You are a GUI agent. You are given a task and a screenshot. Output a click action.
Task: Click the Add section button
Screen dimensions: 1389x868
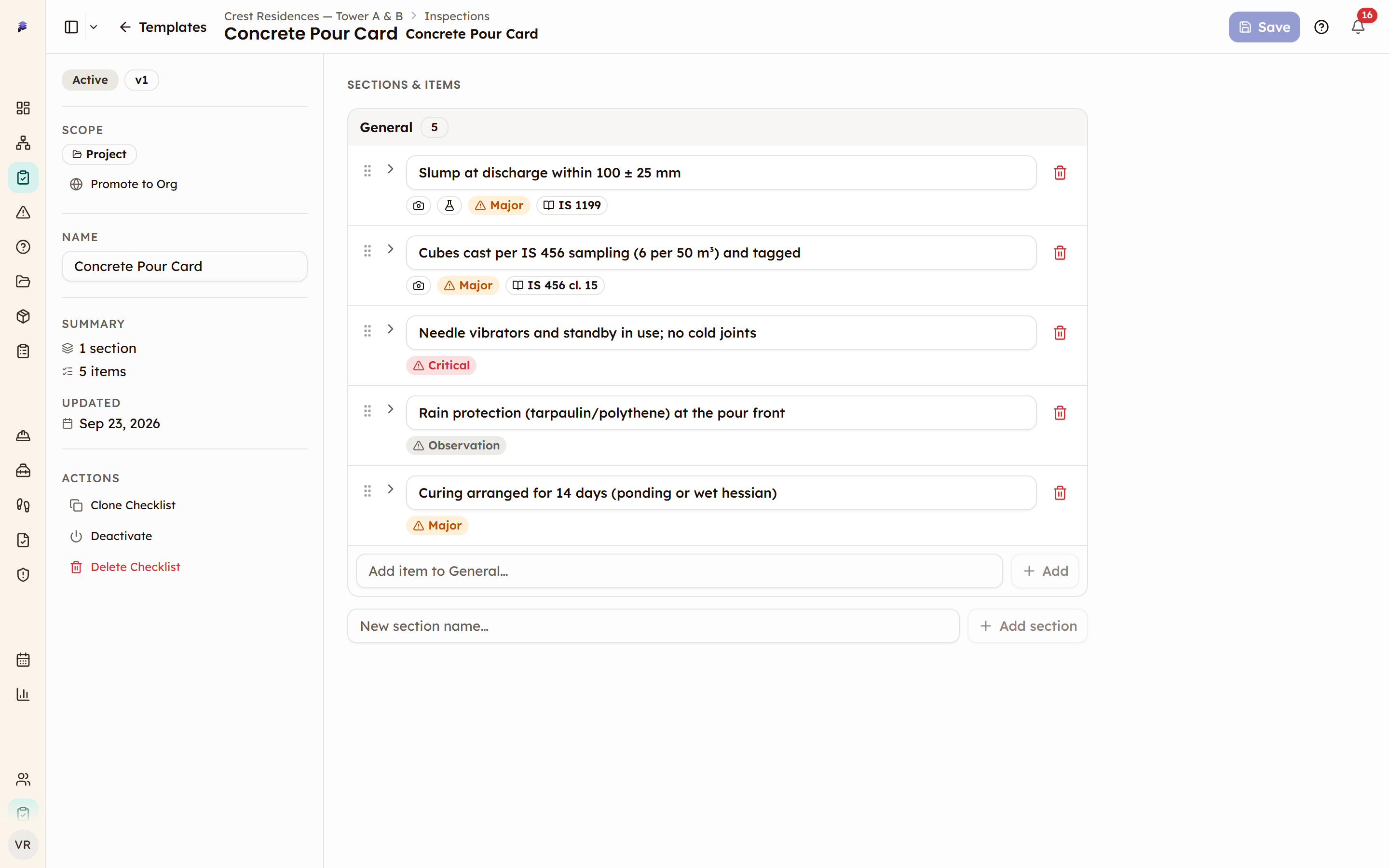coord(1027,626)
